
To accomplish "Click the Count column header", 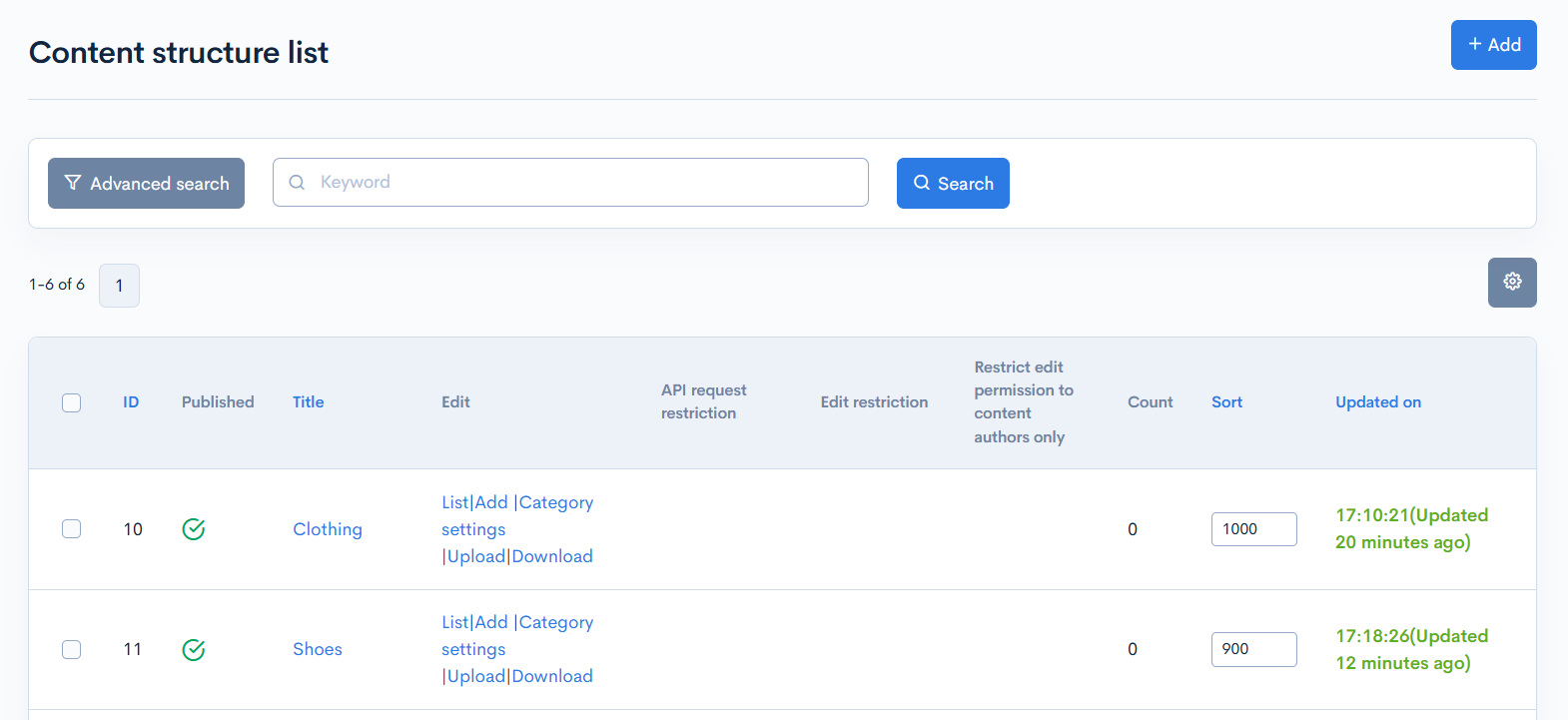I will point(1151,402).
